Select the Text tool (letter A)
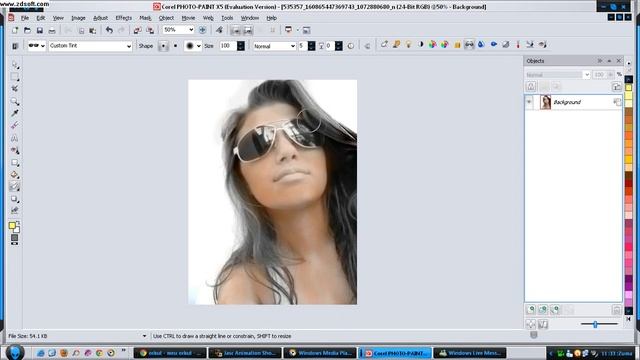The width and height of the screenshot is (640, 360). tap(15, 138)
